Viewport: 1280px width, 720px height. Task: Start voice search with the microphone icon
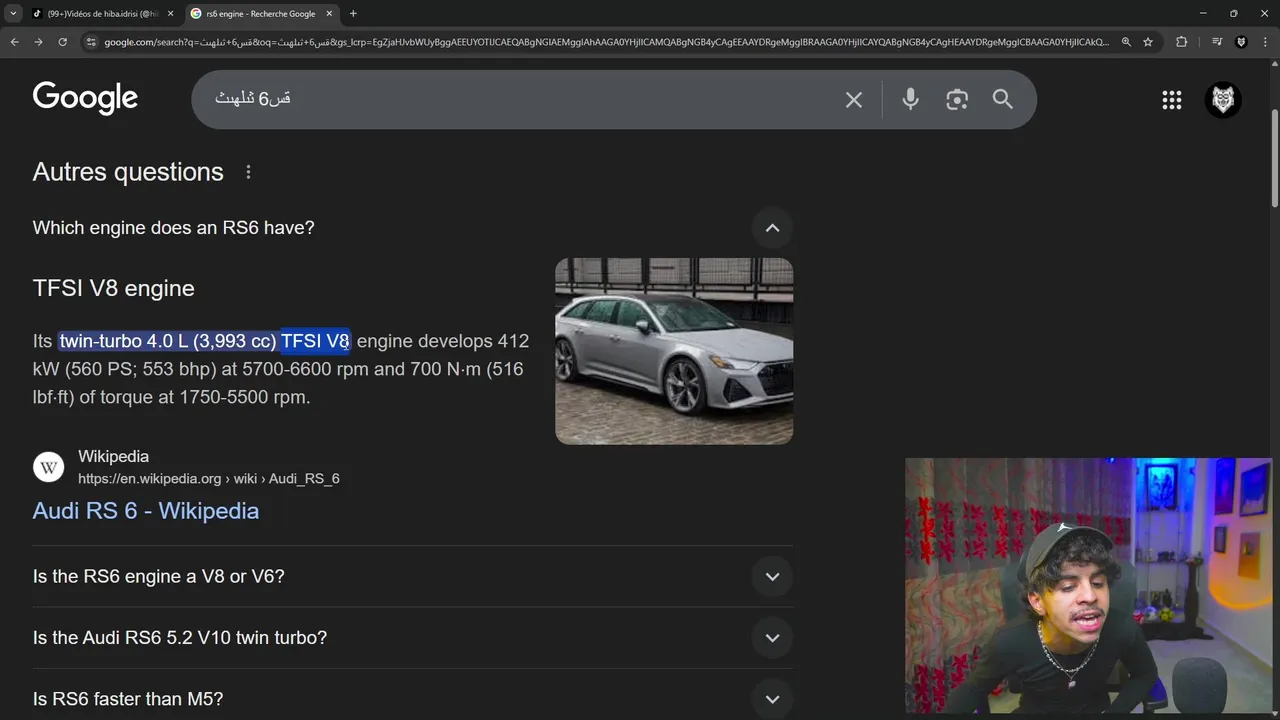coord(910,99)
